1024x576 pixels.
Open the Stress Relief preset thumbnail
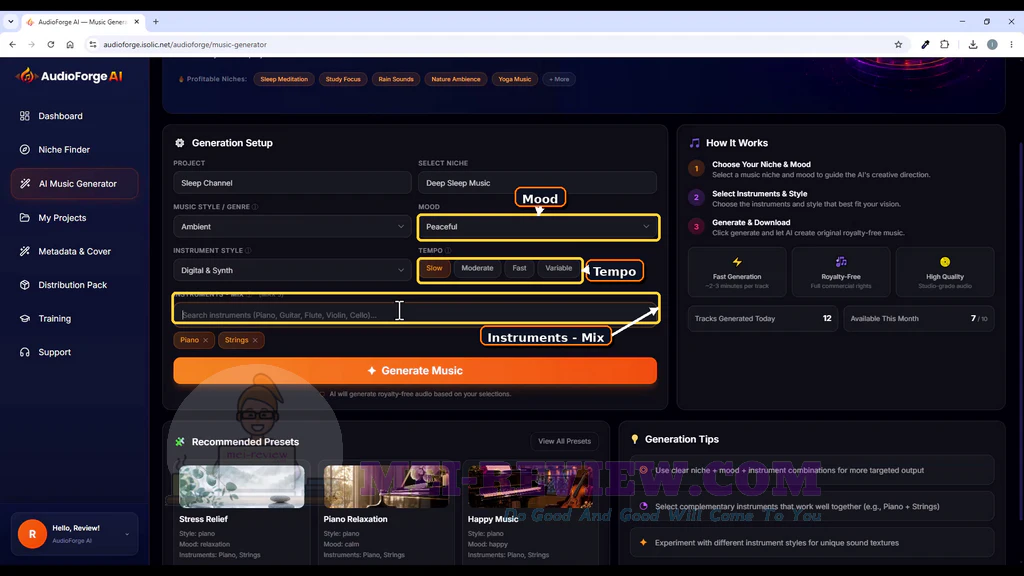click(x=242, y=487)
